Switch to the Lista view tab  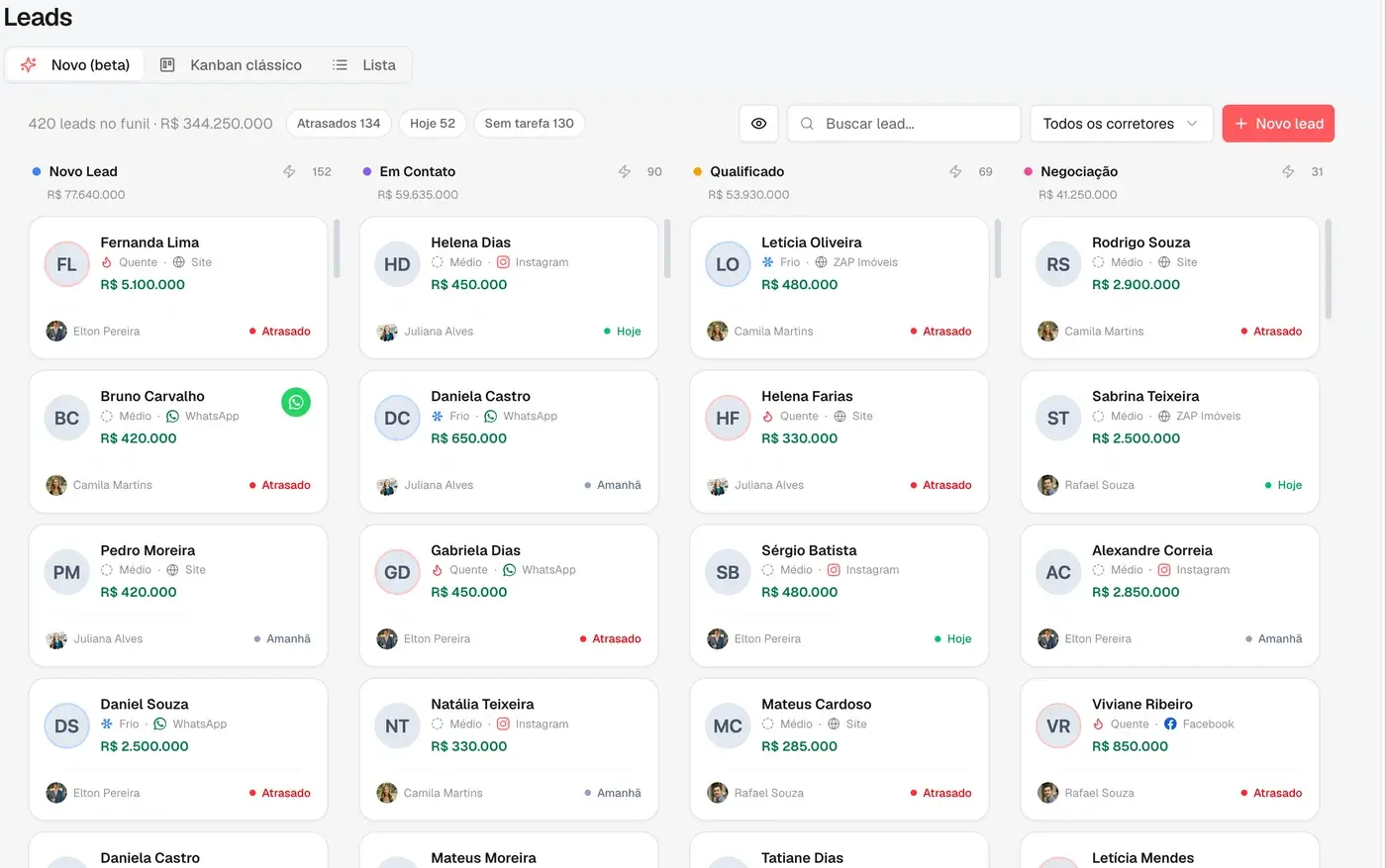tap(364, 65)
